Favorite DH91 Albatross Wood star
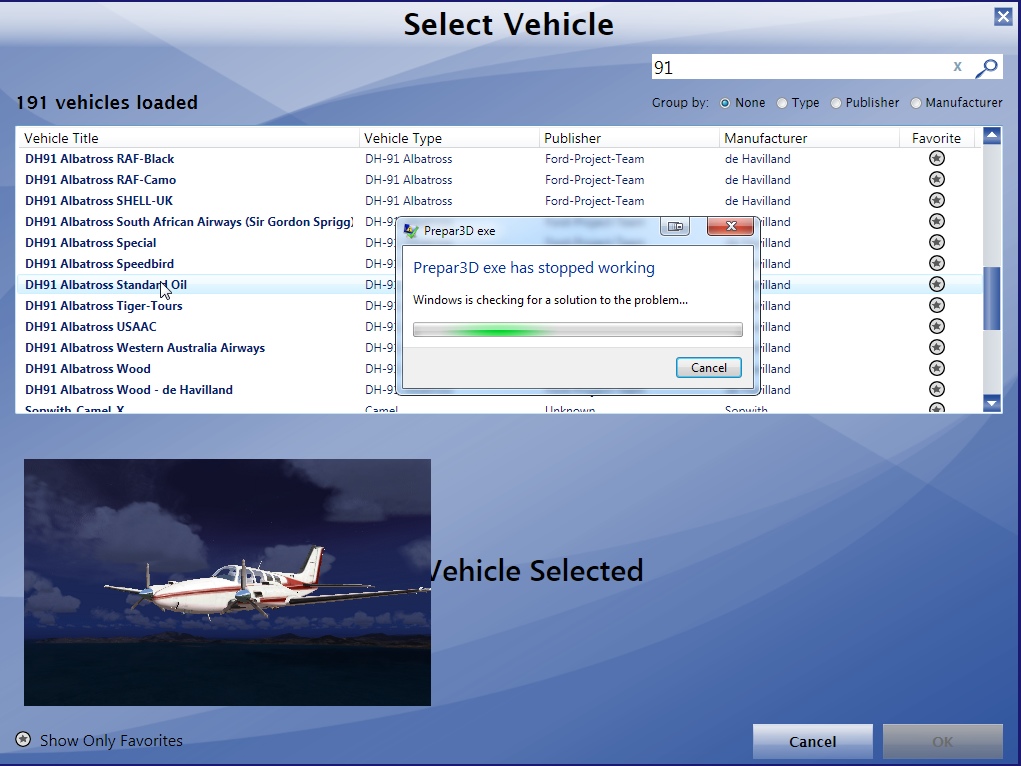The width and height of the screenshot is (1021, 766). coord(936,368)
